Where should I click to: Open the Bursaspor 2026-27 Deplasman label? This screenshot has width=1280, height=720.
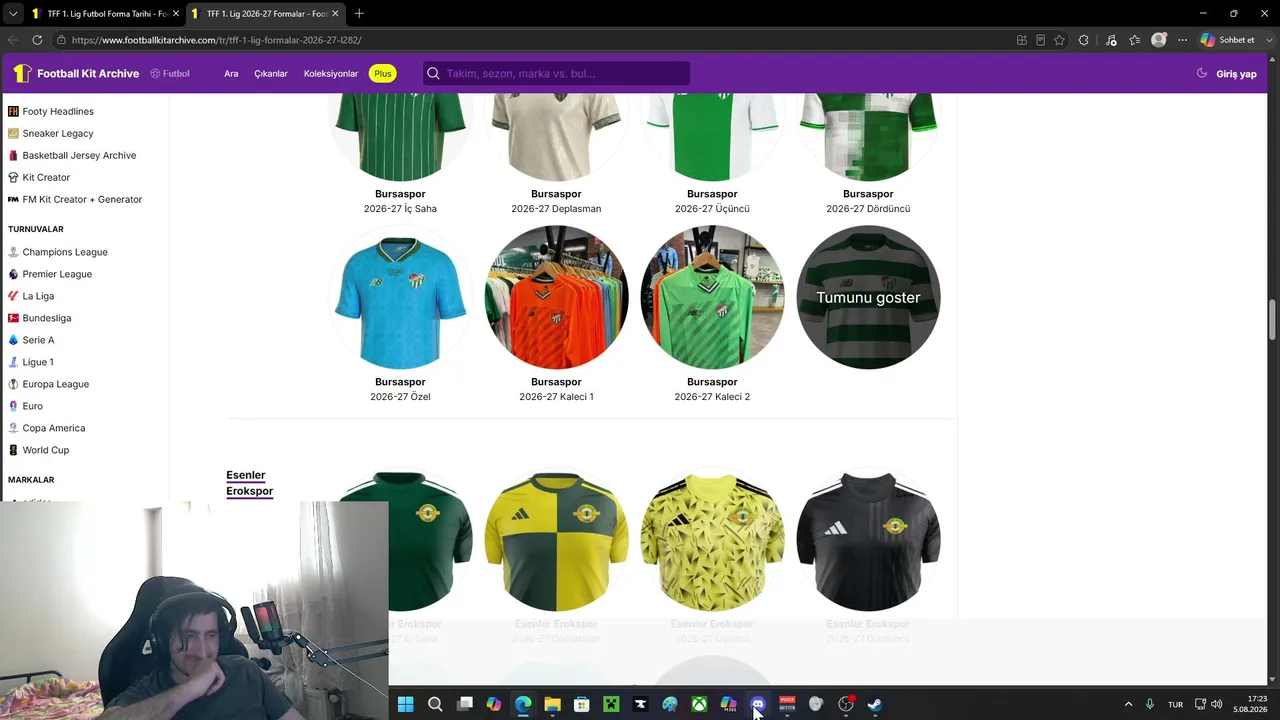point(556,209)
